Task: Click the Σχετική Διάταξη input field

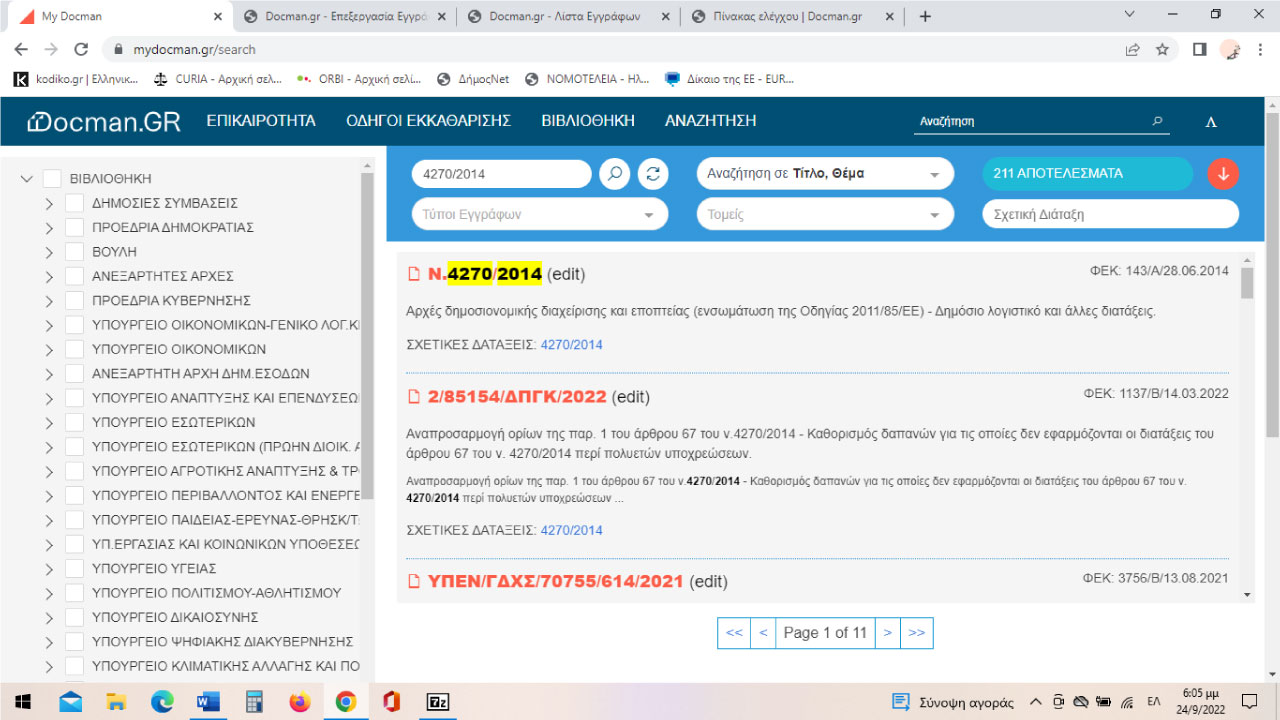Action: [1110, 214]
